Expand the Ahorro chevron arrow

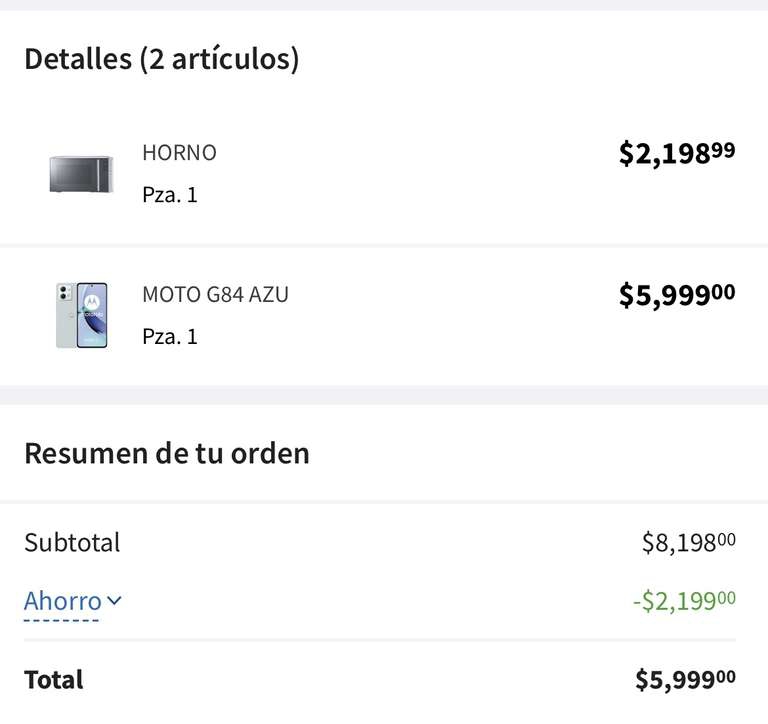tap(114, 601)
